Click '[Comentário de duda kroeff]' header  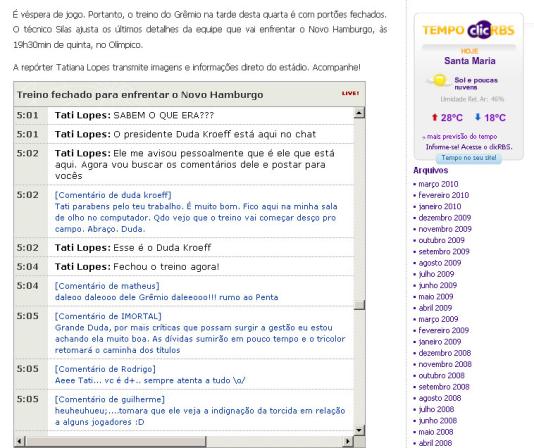(113, 195)
